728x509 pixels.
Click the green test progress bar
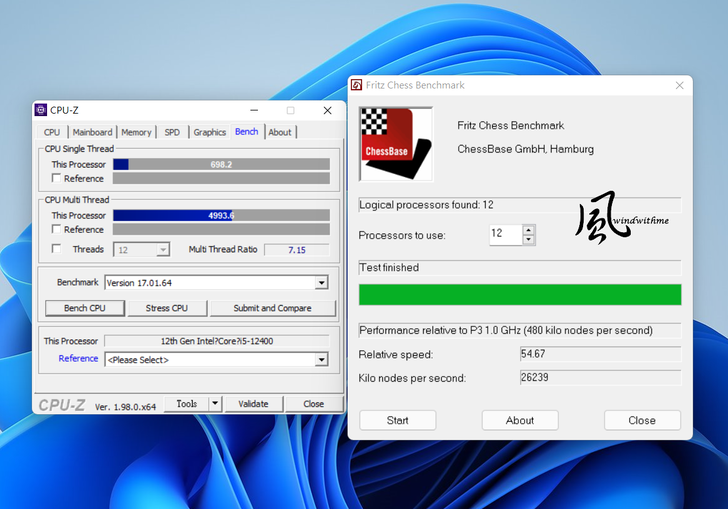point(519,294)
